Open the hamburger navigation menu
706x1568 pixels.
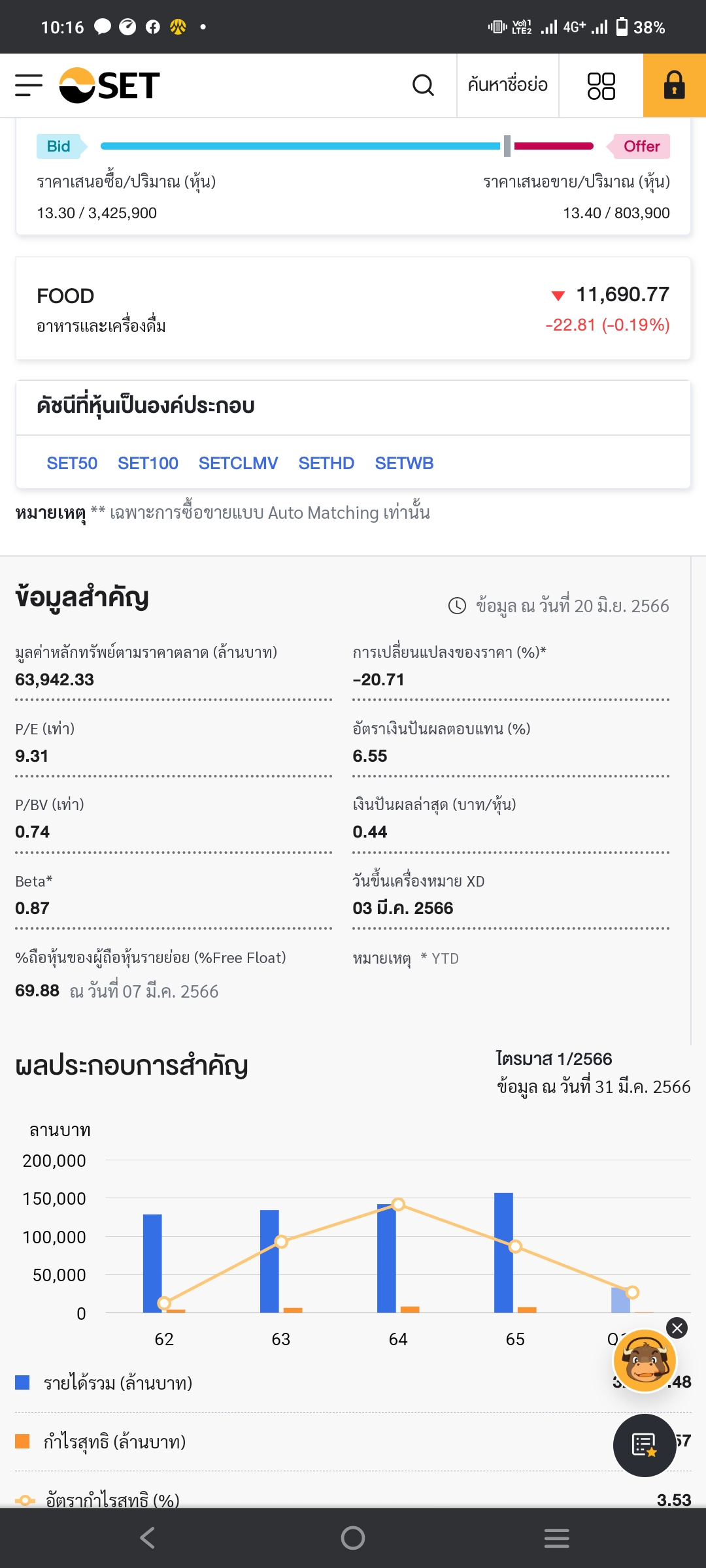pyautogui.click(x=29, y=85)
